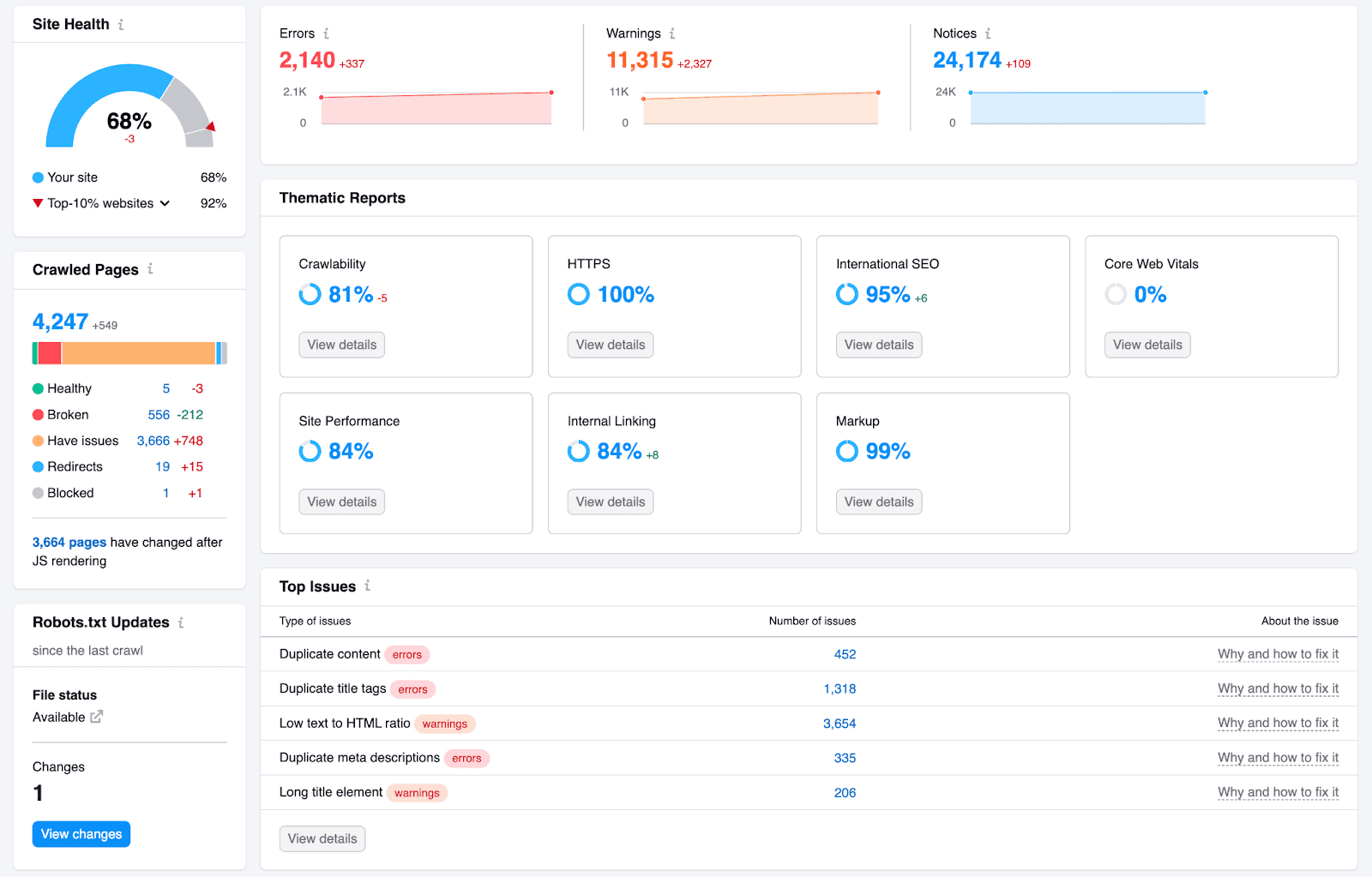
Task: Click the Robots.txt Updates info icon
Action: (181, 622)
